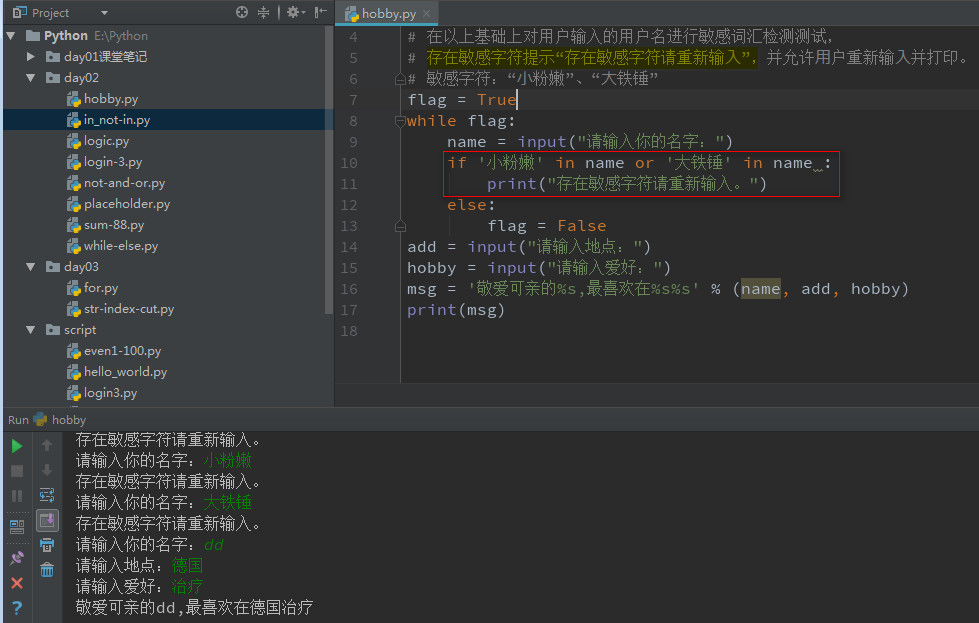
Task: Click the Up arrow in Run toolbar
Action: point(47,445)
